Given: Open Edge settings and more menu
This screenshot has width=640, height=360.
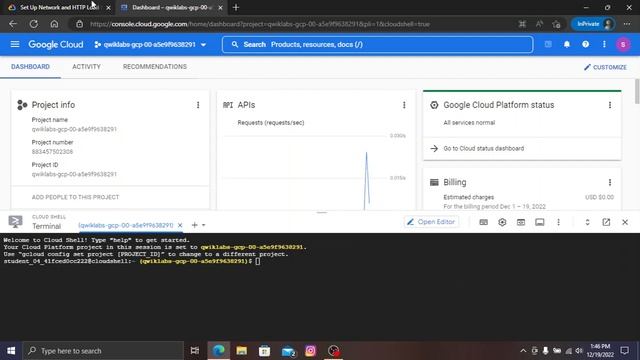Looking at the screenshot, I should [x=627, y=24].
